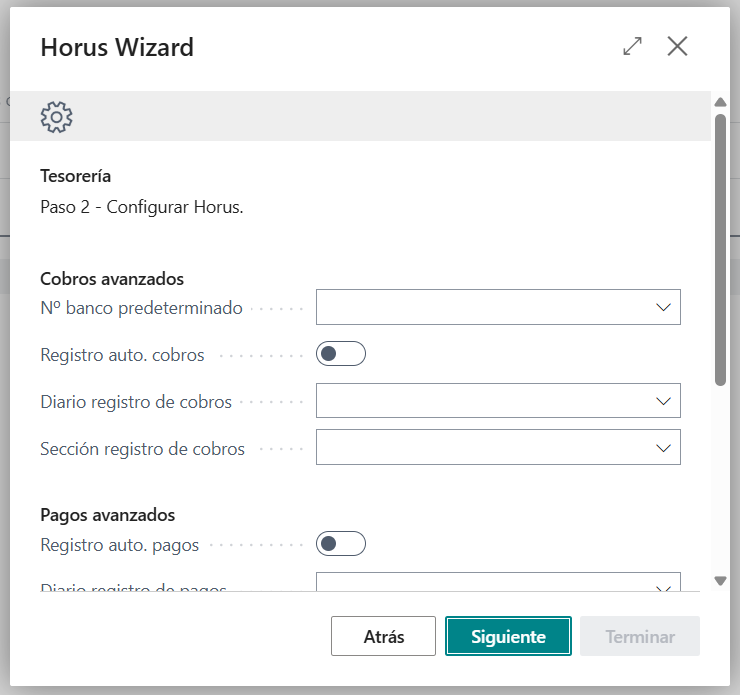Image resolution: width=740 pixels, height=695 pixels.
Task: Open Diario registro de cobros dropdown arrow
Action: [x=663, y=401]
